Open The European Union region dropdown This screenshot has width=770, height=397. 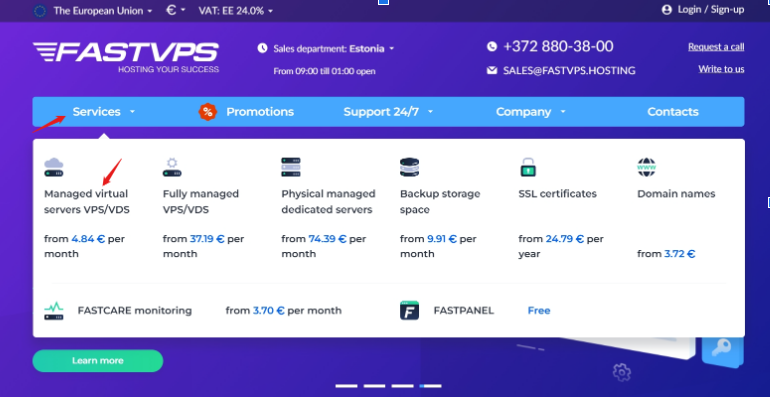point(103,10)
